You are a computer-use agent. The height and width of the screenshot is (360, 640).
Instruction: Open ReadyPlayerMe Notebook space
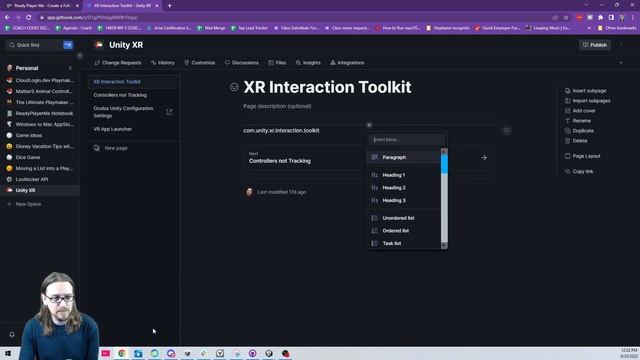click(40, 113)
